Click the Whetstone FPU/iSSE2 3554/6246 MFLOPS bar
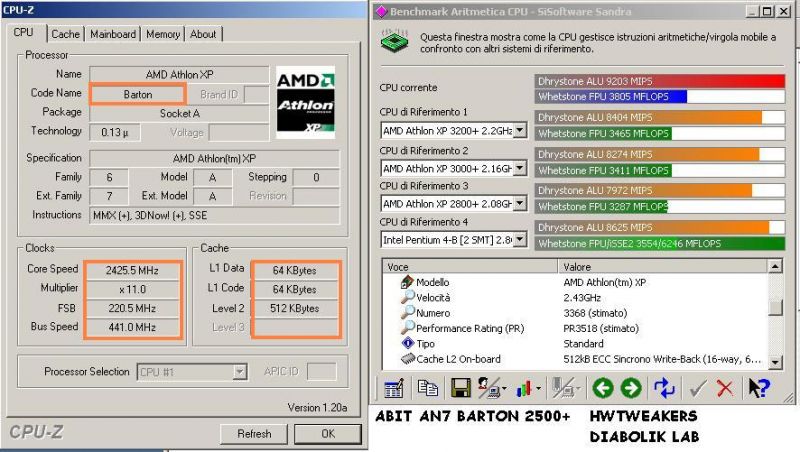Image resolution: width=800 pixels, height=452 pixels. click(x=660, y=243)
